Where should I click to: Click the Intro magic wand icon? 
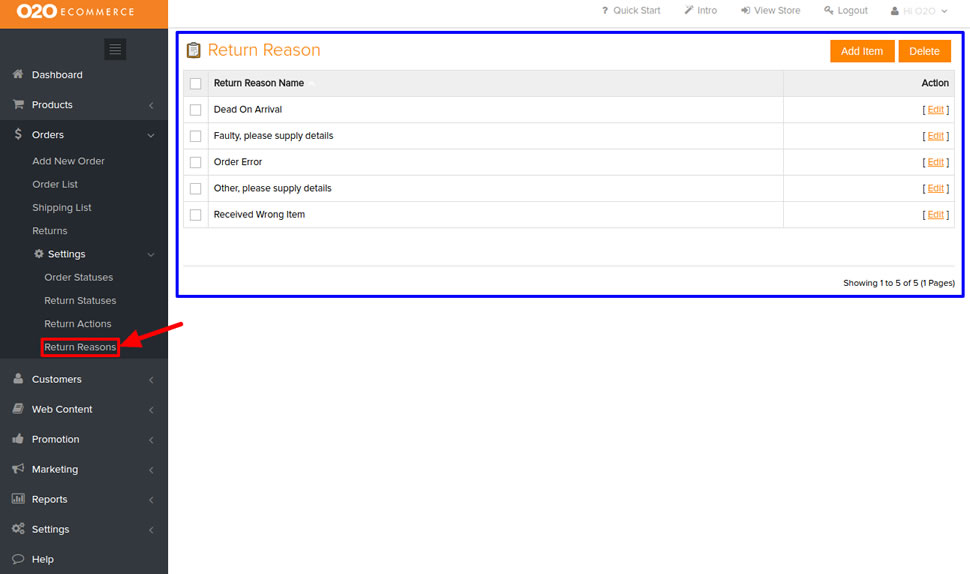[689, 11]
